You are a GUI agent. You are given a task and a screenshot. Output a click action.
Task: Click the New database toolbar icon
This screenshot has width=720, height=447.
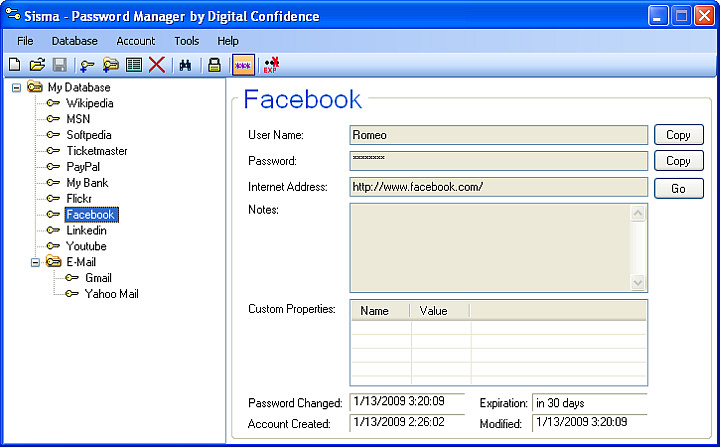coord(15,65)
